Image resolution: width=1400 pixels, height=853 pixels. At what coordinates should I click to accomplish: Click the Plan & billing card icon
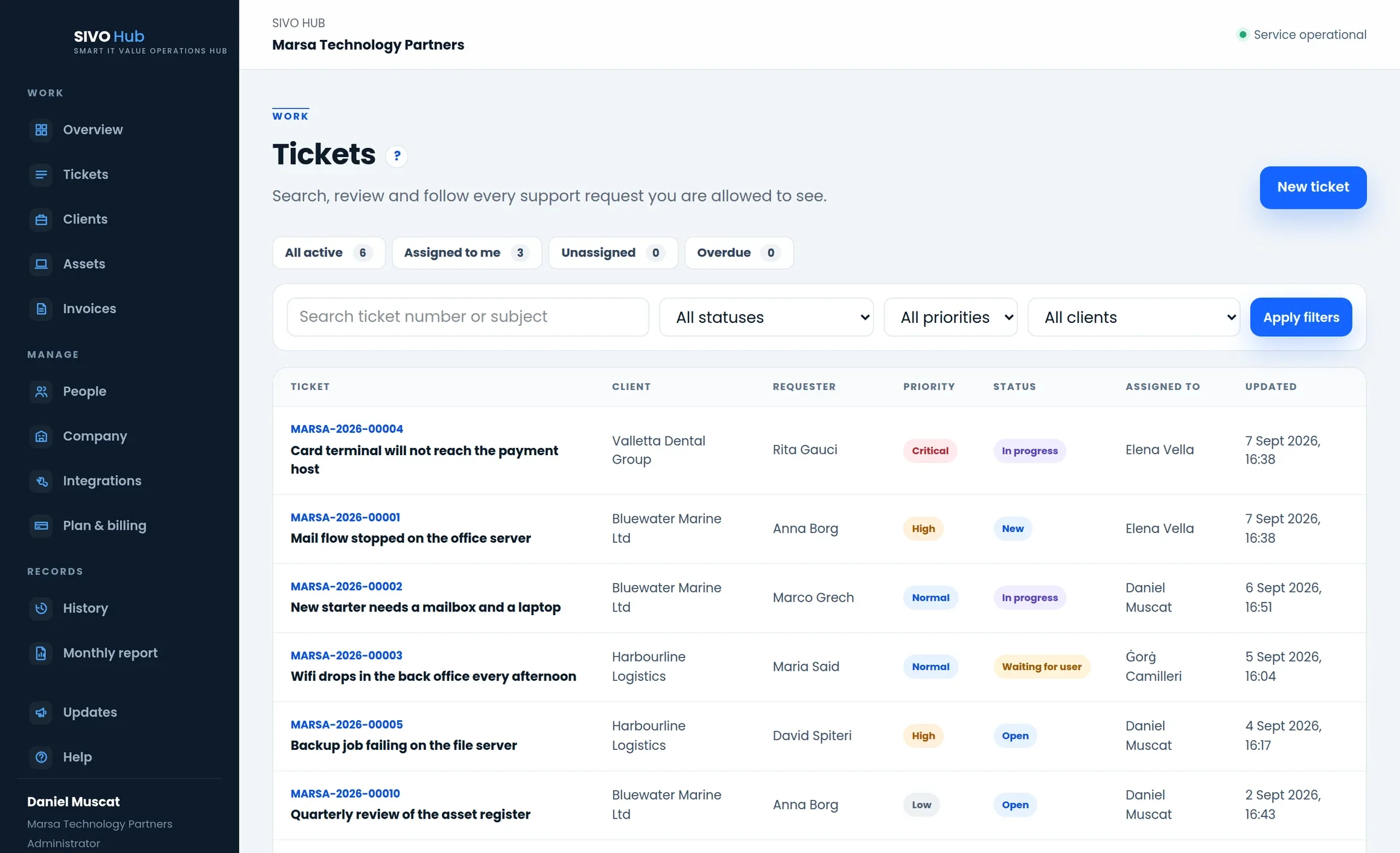[x=41, y=525]
